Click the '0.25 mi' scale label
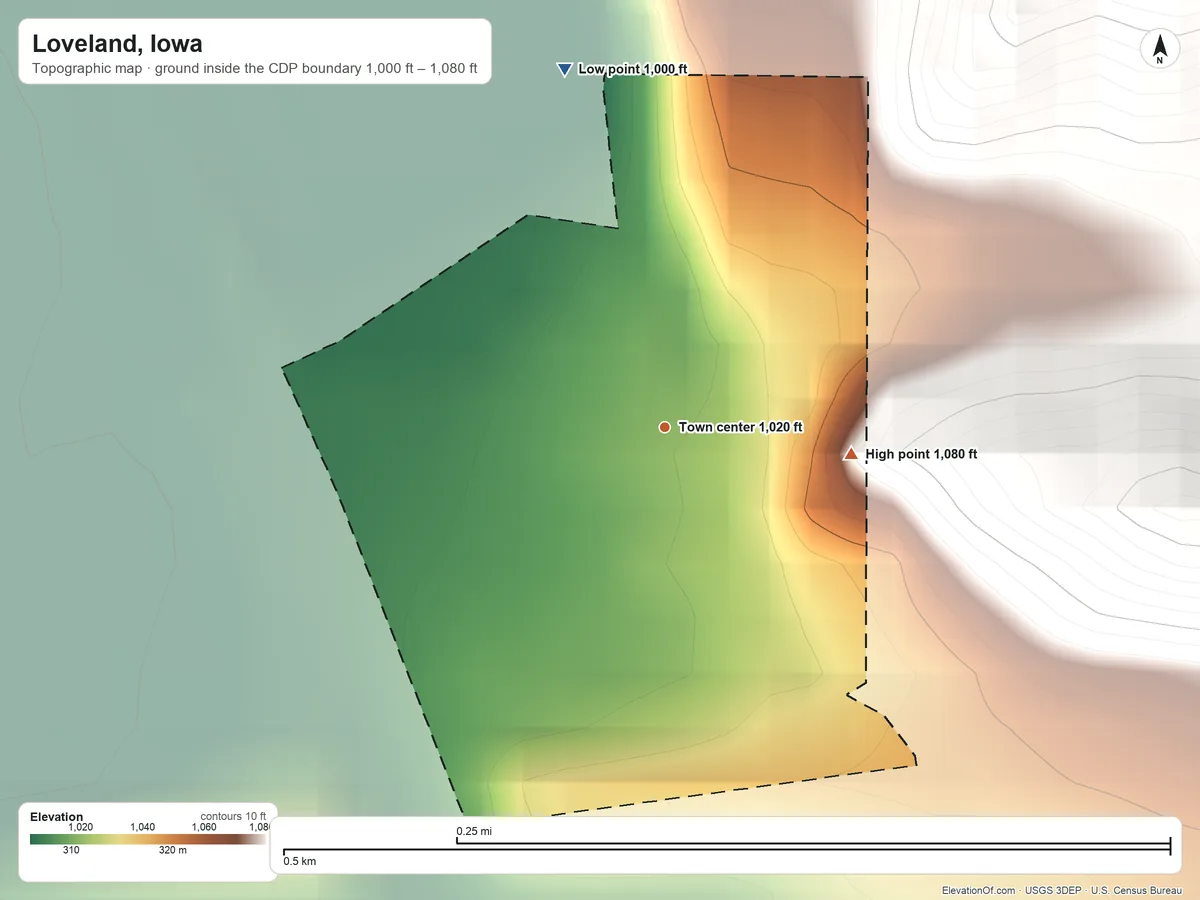The height and width of the screenshot is (900, 1200). pos(474,832)
